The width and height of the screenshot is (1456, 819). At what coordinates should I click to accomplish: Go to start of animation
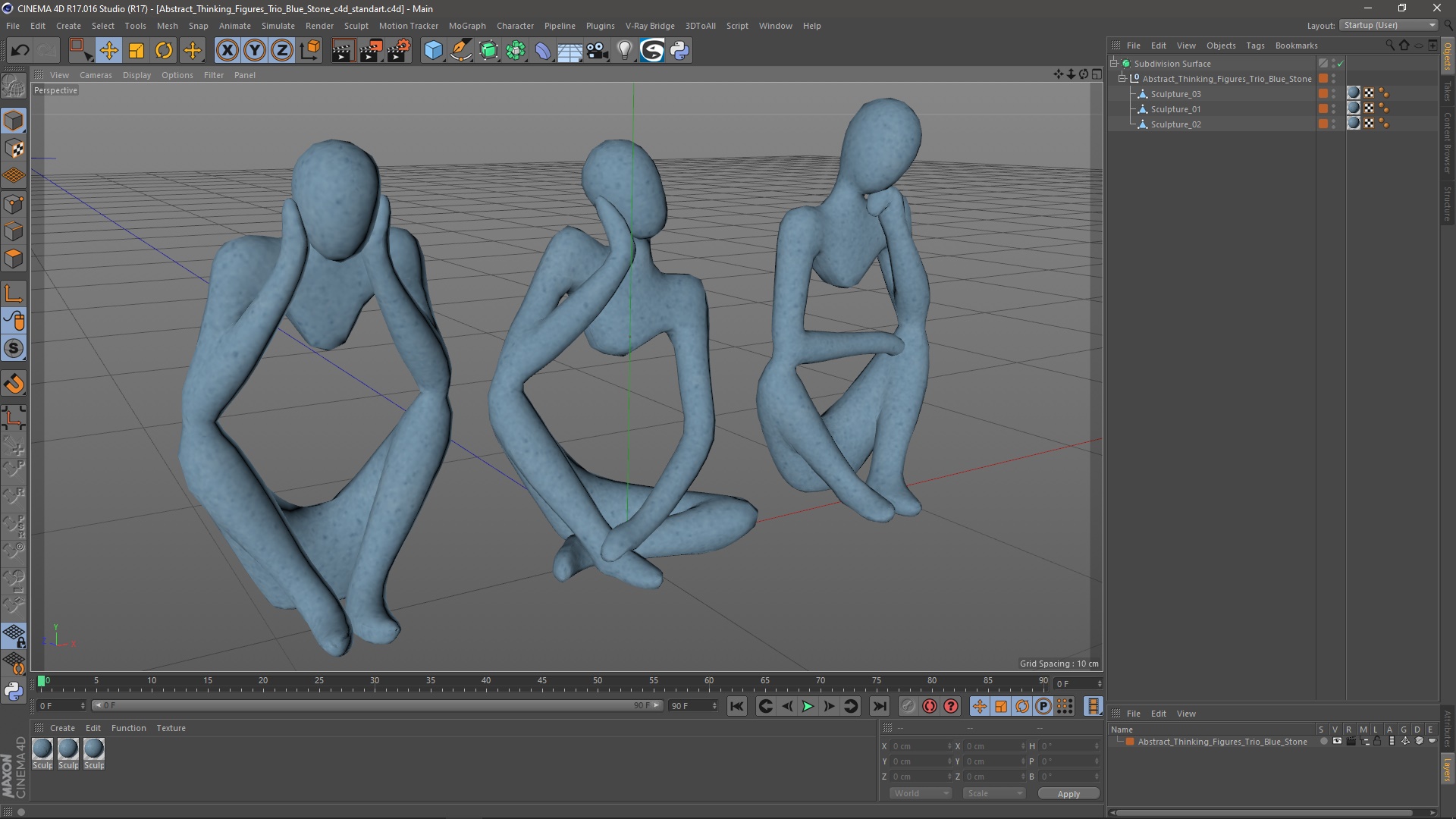coord(736,706)
